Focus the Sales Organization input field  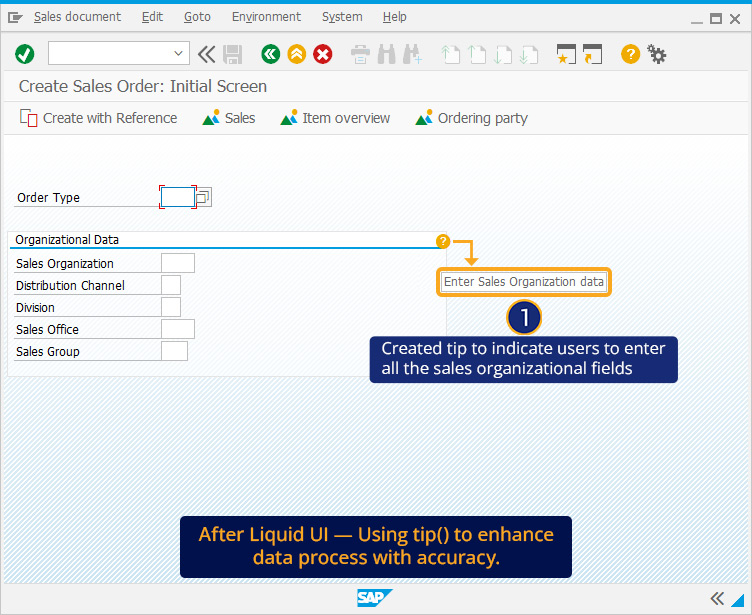click(x=178, y=263)
